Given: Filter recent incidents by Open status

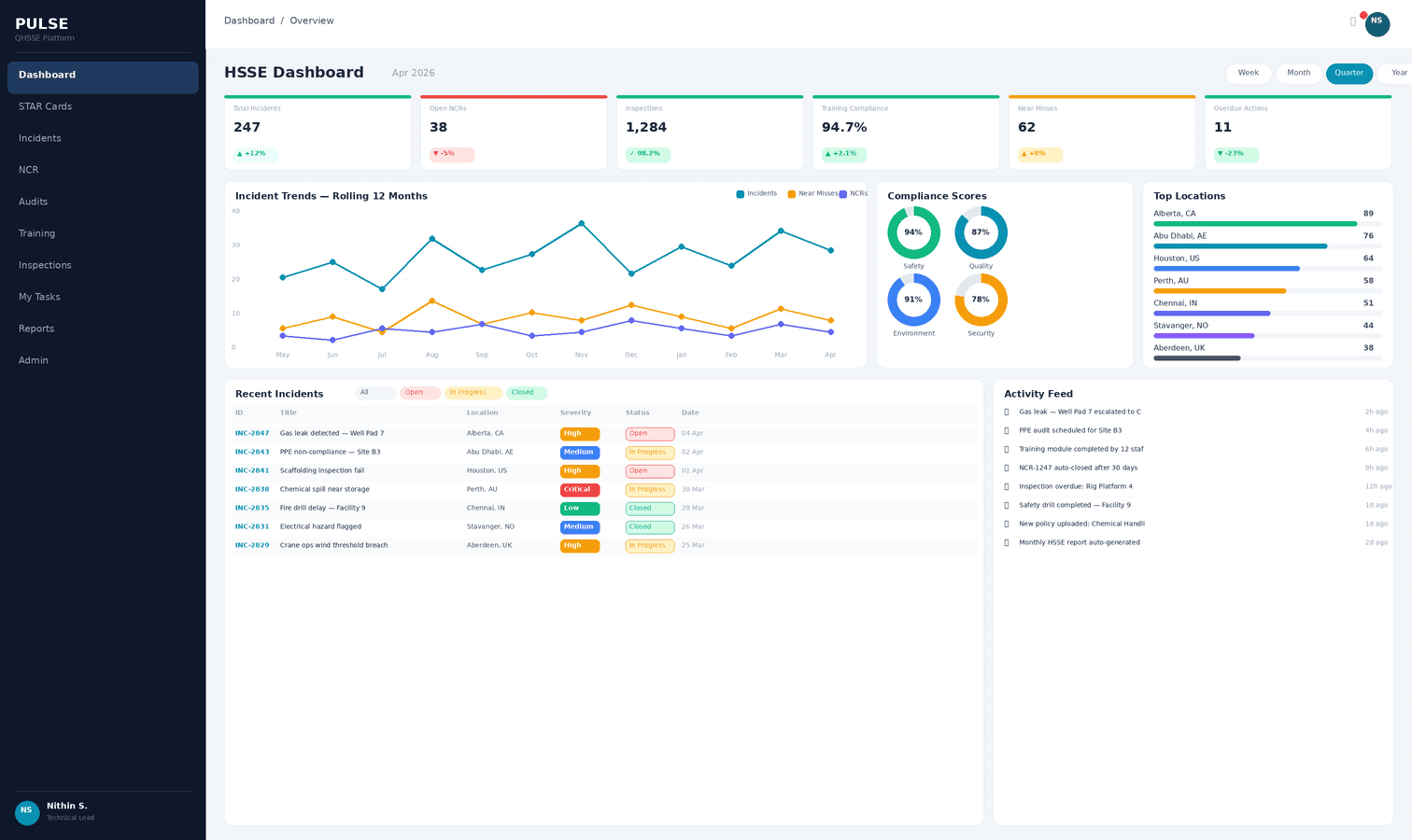Looking at the screenshot, I should [419, 393].
